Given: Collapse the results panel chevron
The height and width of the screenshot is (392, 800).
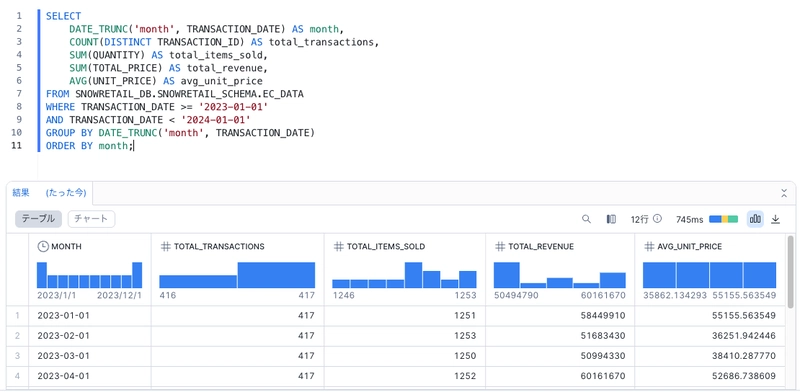Looking at the screenshot, I should 784,193.
